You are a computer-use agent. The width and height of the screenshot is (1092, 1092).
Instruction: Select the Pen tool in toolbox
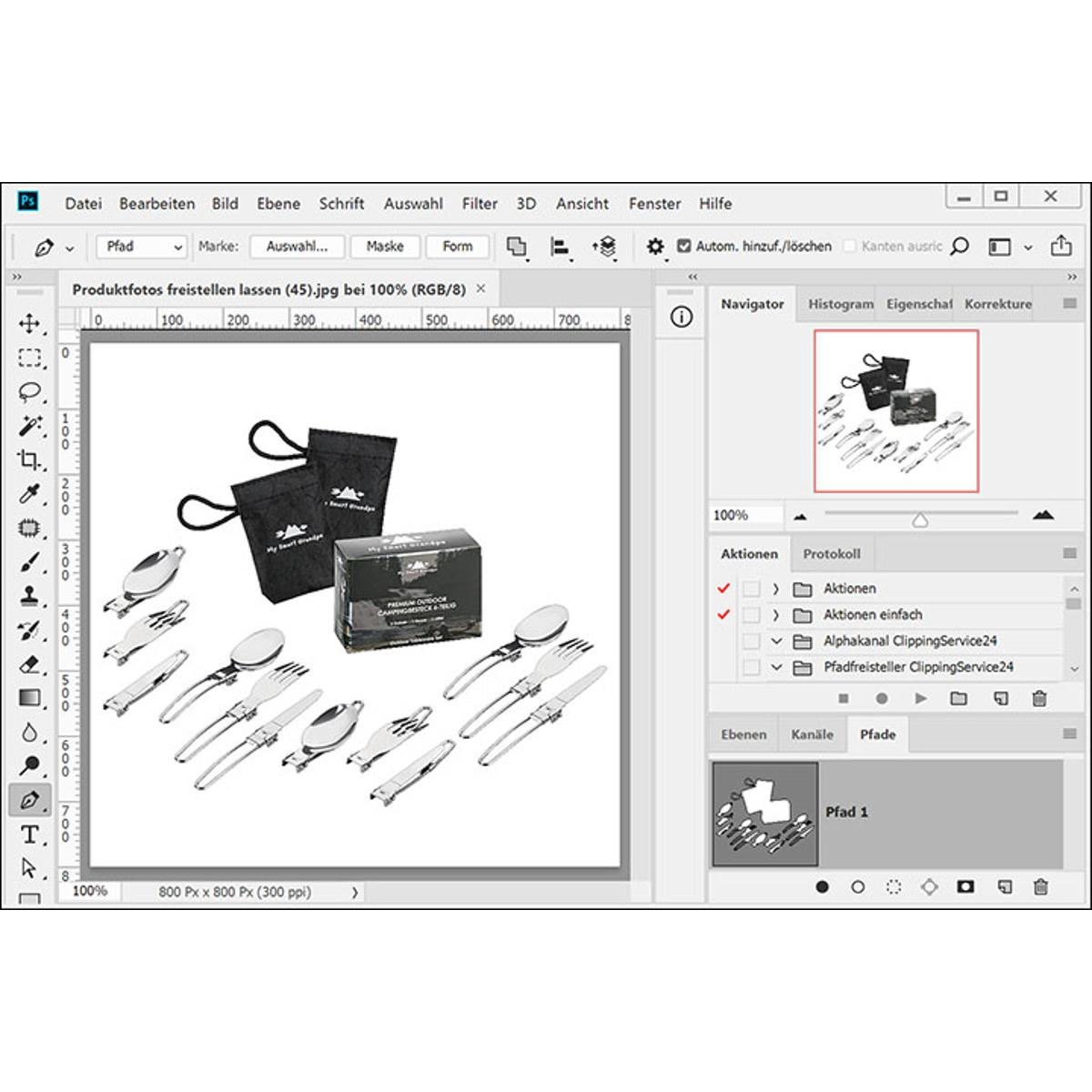[x=29, y=800]
